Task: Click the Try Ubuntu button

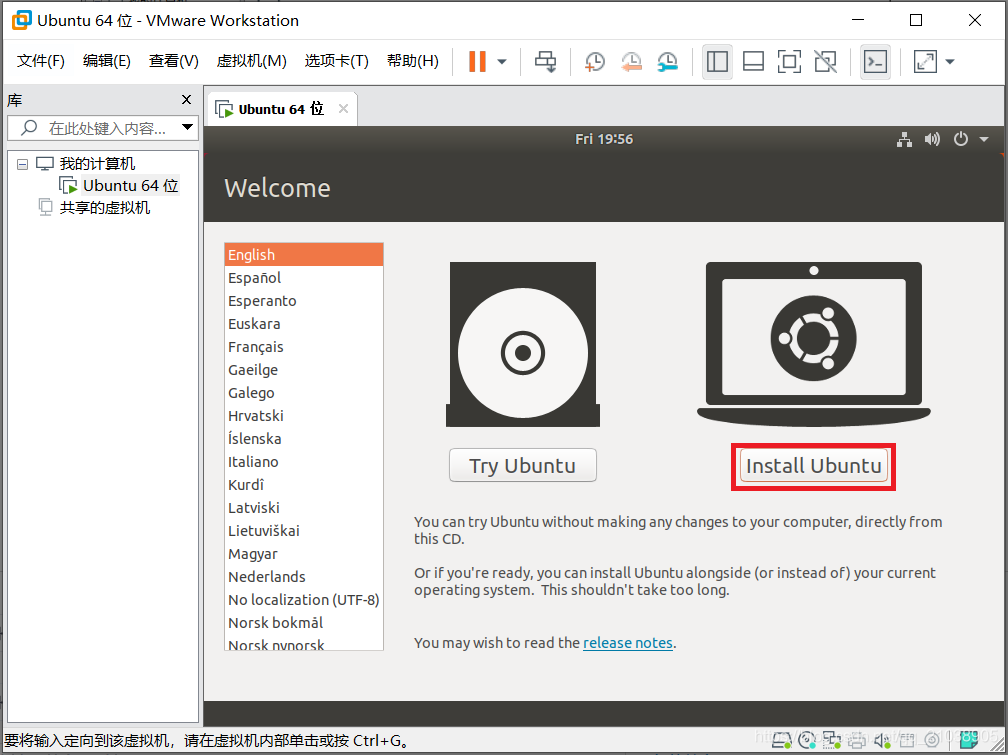Action: pos(523,465)
